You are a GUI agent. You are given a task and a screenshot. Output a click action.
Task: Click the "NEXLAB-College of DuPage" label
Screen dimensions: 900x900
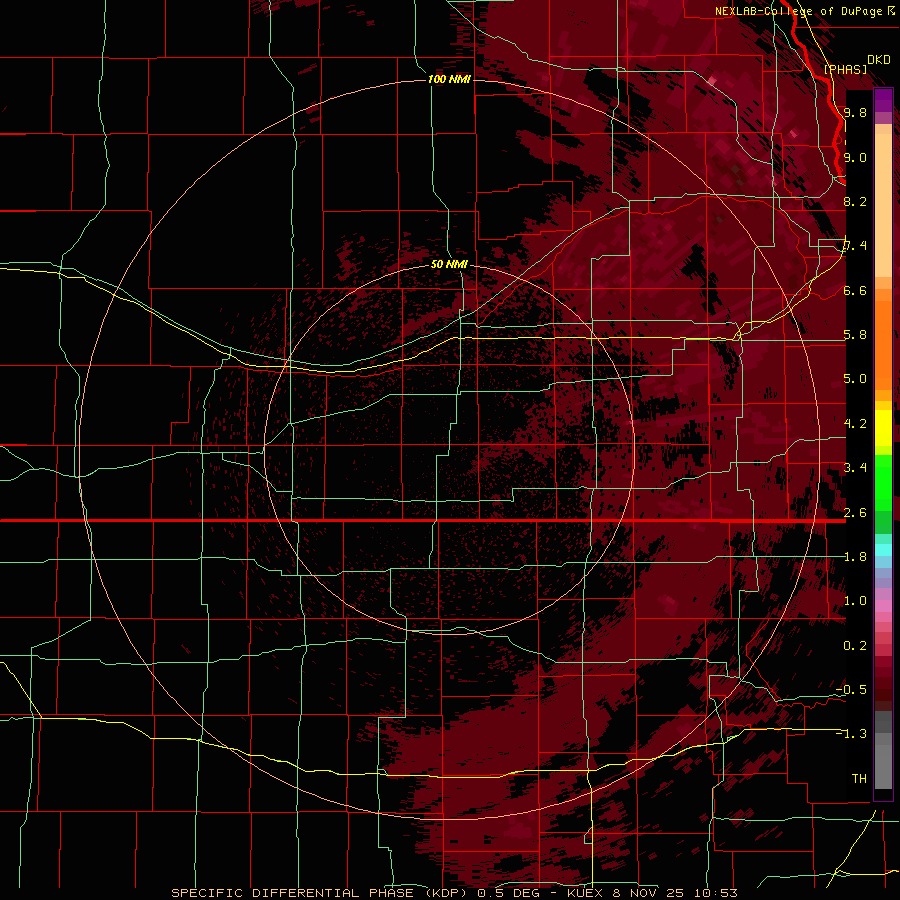[x=798, y=11]
